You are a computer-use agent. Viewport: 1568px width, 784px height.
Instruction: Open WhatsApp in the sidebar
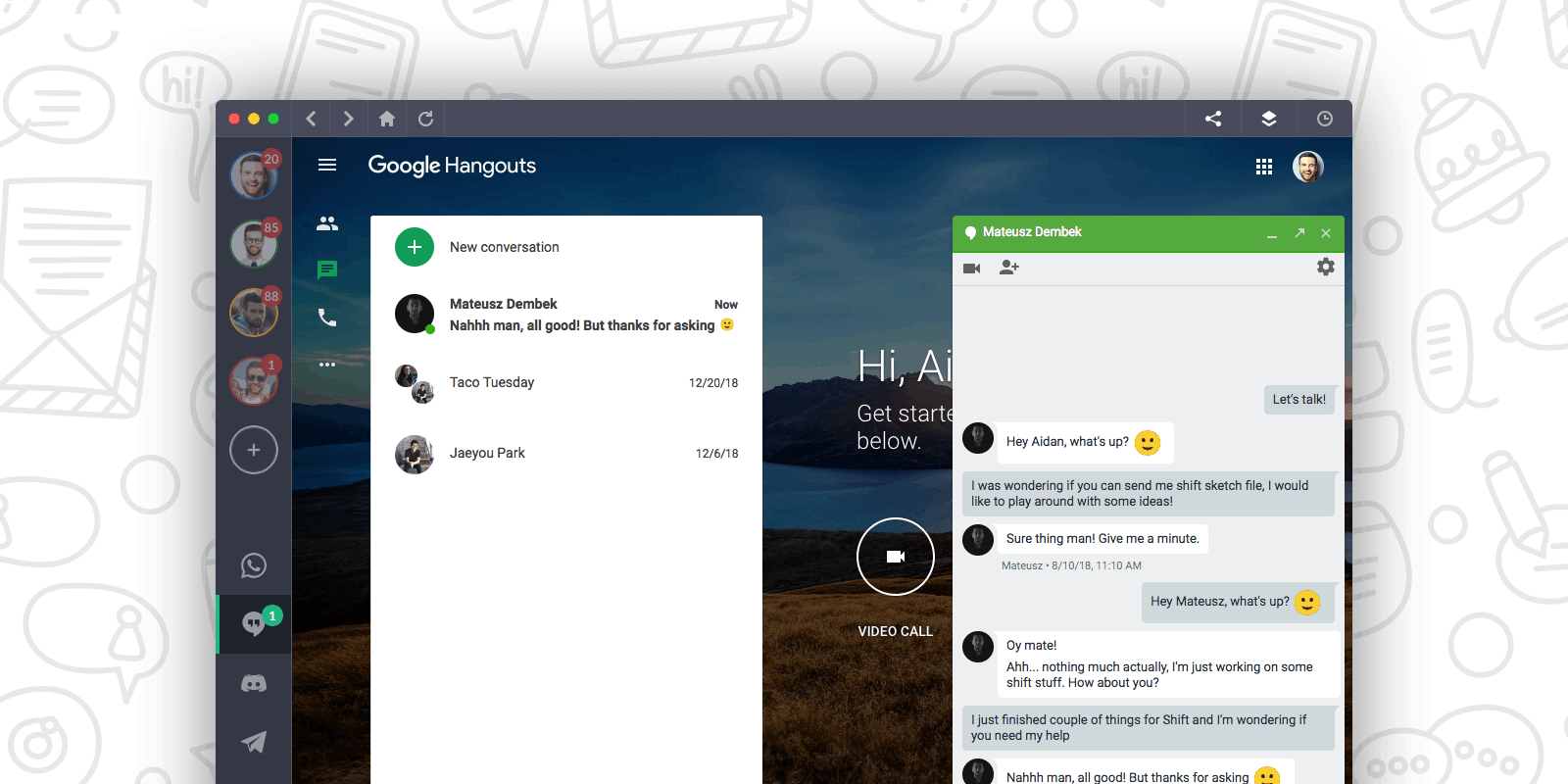point(254,565)
